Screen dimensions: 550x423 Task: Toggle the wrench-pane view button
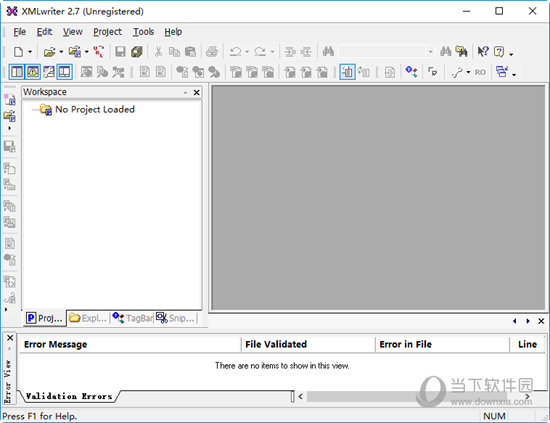[x=49, y=72]
